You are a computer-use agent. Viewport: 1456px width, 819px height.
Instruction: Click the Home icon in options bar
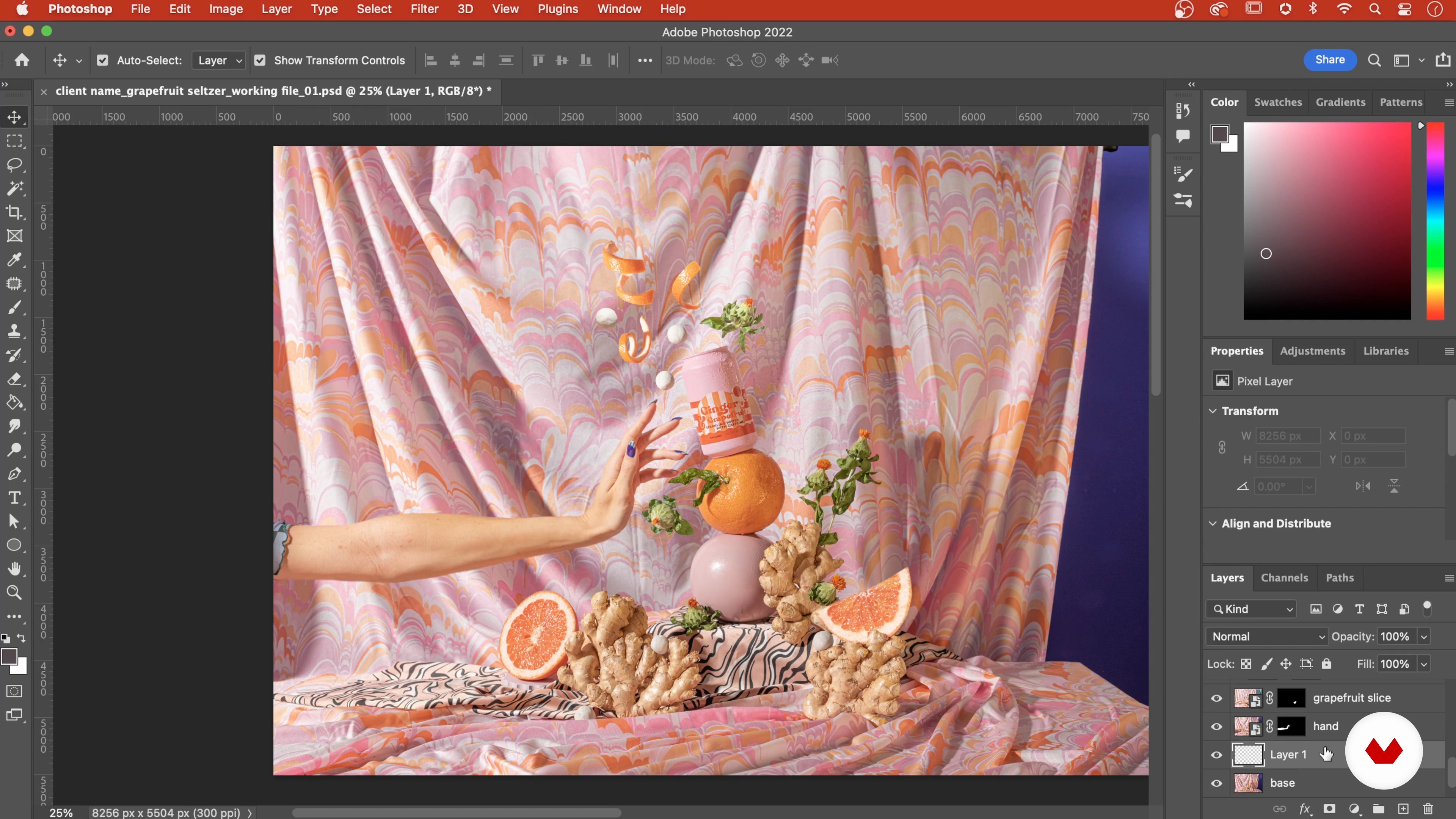click(22, 60)
